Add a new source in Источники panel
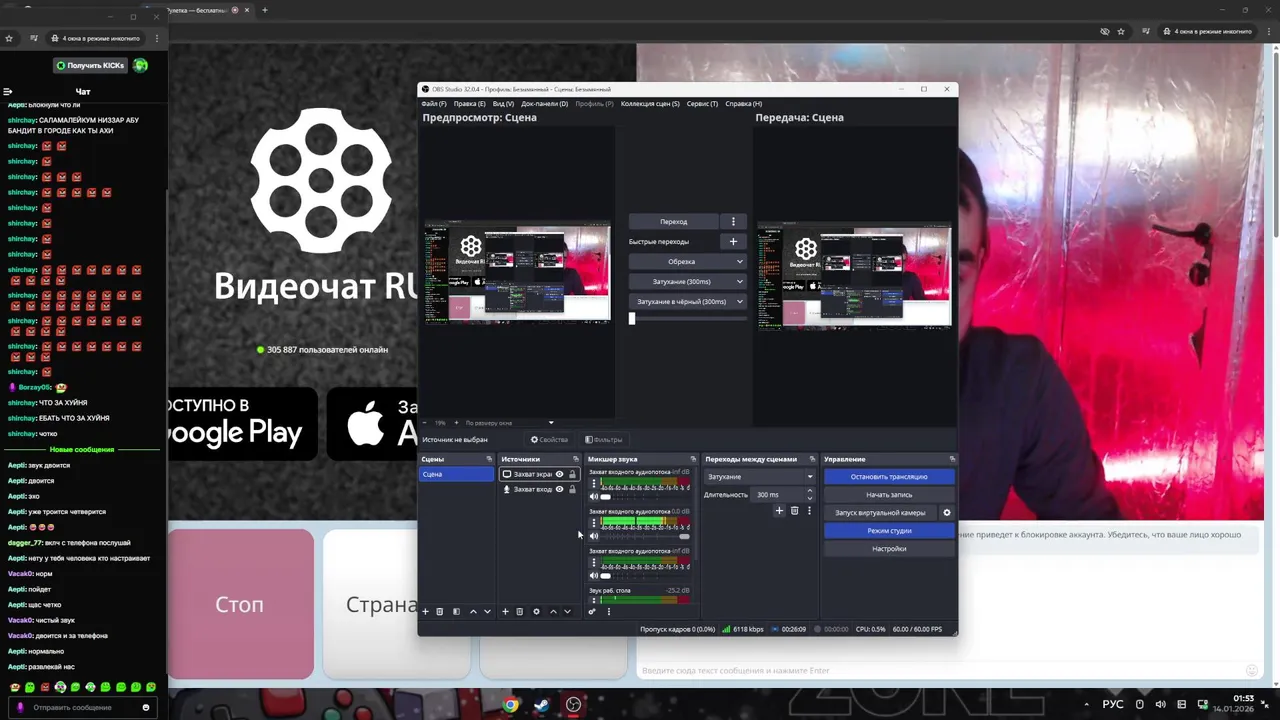This screenshot has width=1280, height=720. pos(505,611)
